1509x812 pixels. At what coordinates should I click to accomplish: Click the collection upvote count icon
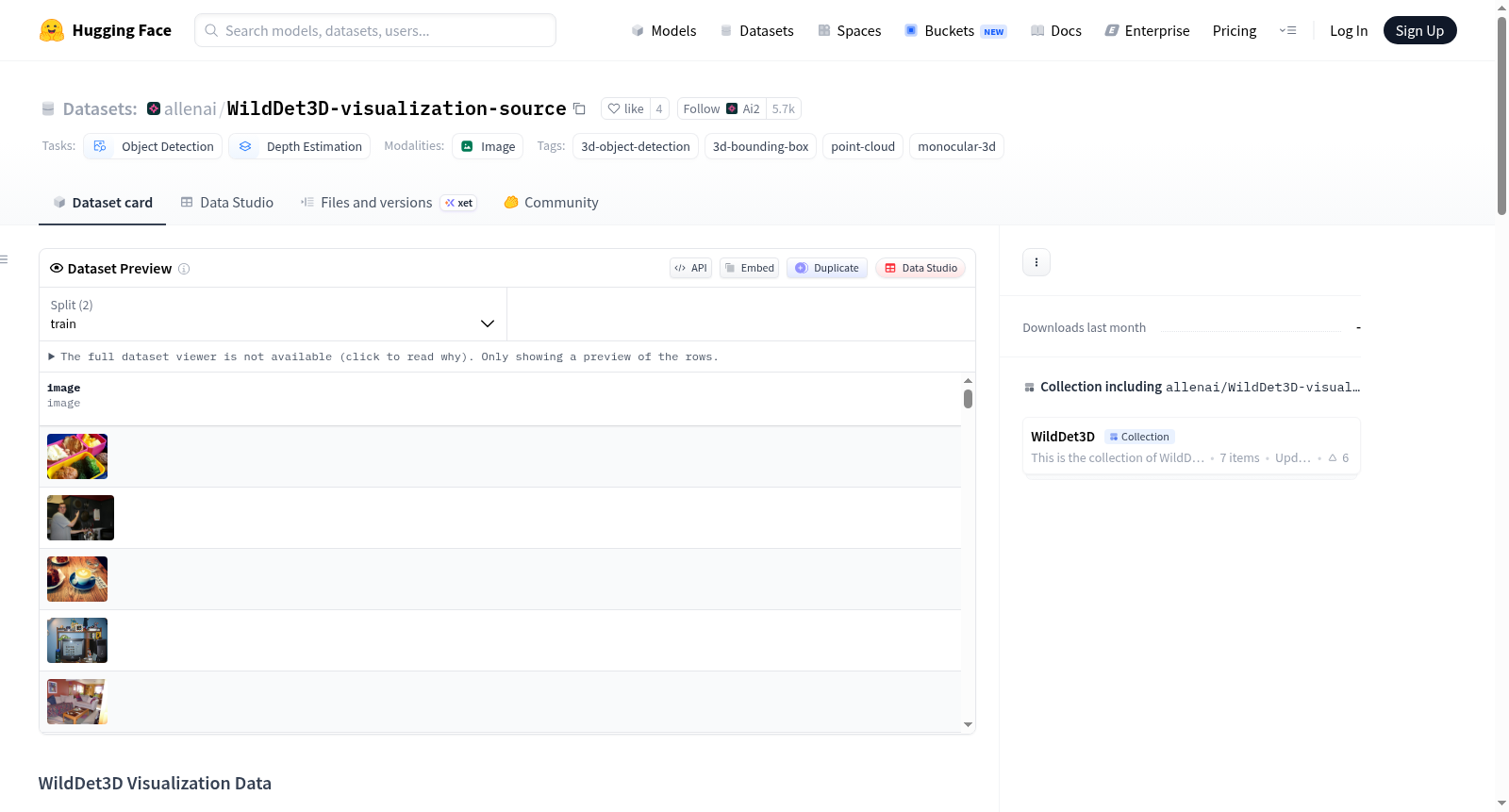click(x=1333, y=458)
